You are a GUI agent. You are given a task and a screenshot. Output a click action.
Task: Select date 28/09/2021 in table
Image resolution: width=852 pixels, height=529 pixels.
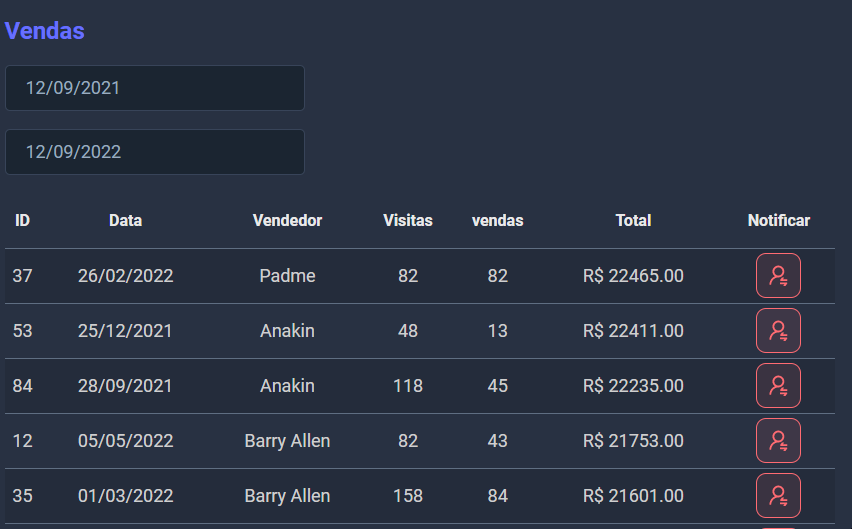click(125, 386)
